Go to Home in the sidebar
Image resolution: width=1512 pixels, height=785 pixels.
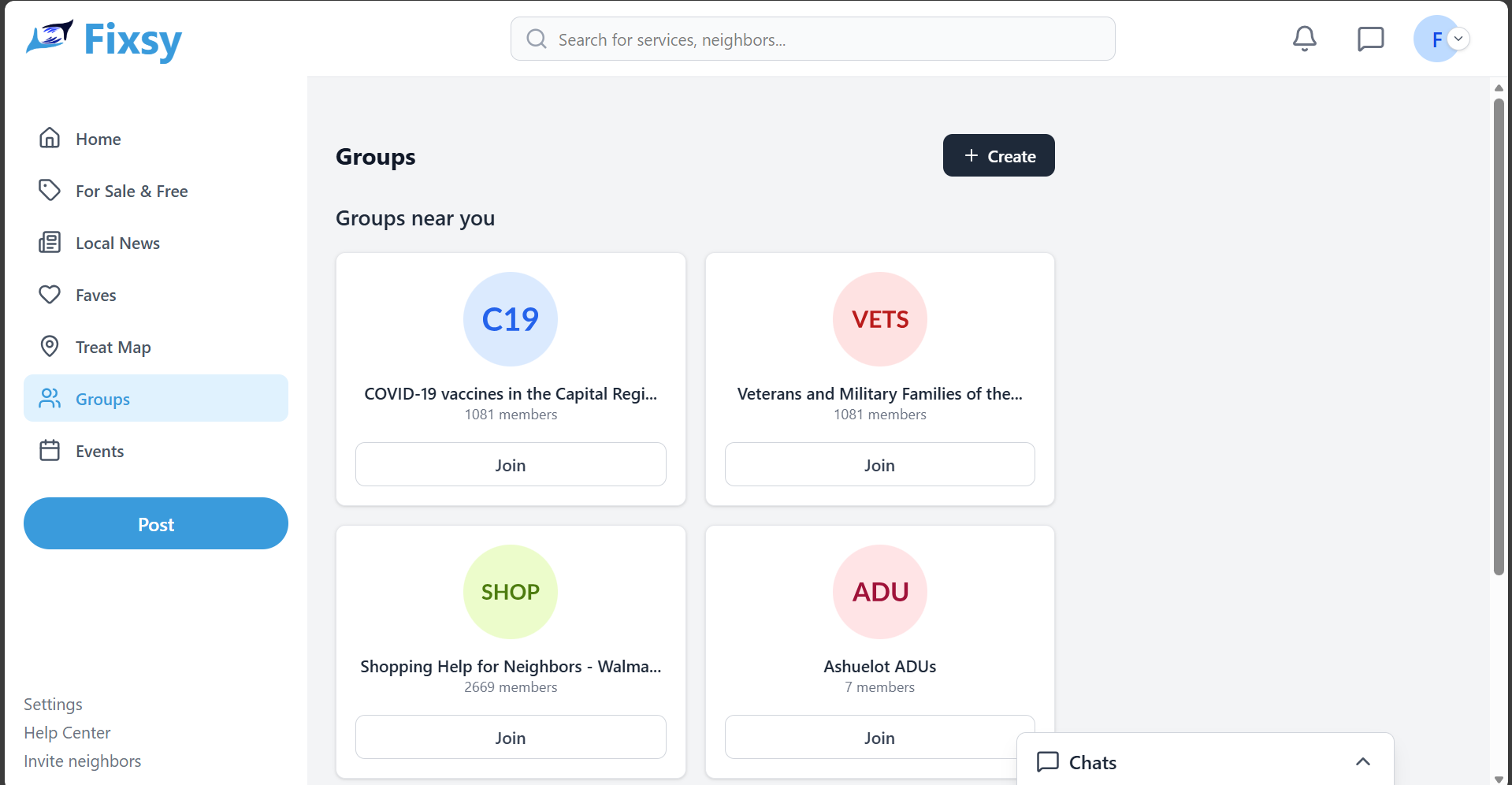pos(98,140)
